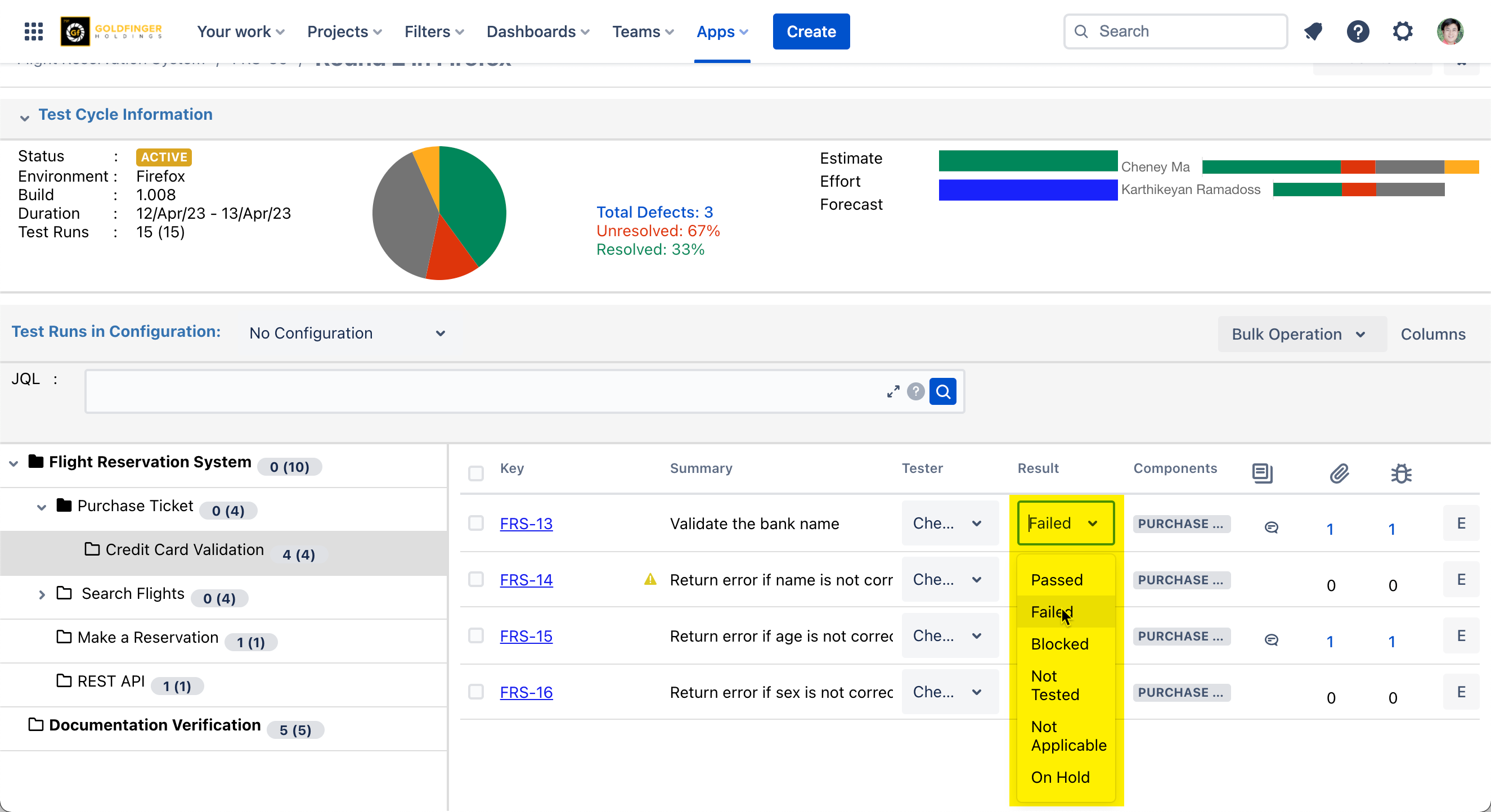1491x812 pixels.
Task: Click the defects bug column icon
Action: [1401, 473]
